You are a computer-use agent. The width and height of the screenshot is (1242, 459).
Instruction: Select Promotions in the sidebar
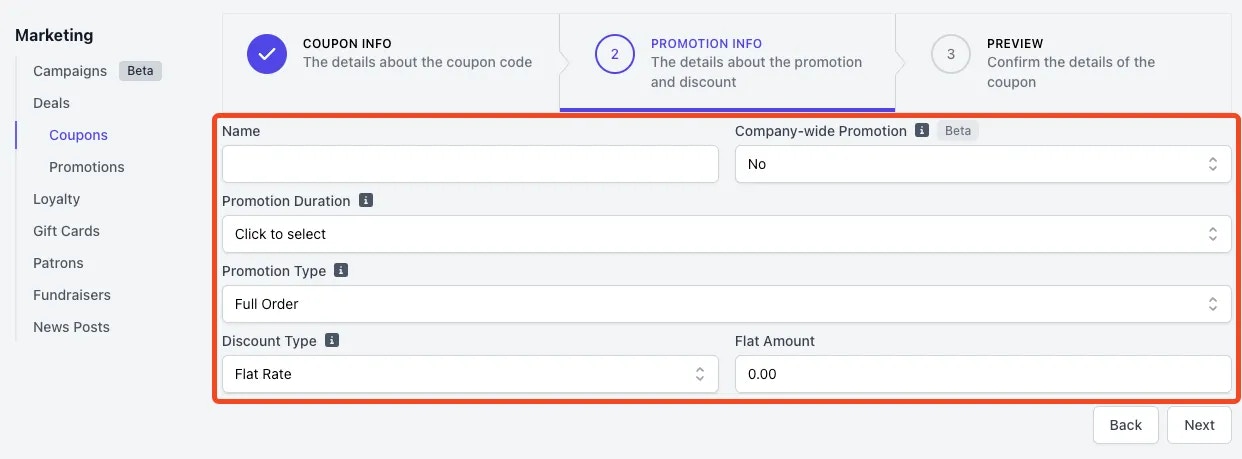pyautogui.click(x=87, y=167)
